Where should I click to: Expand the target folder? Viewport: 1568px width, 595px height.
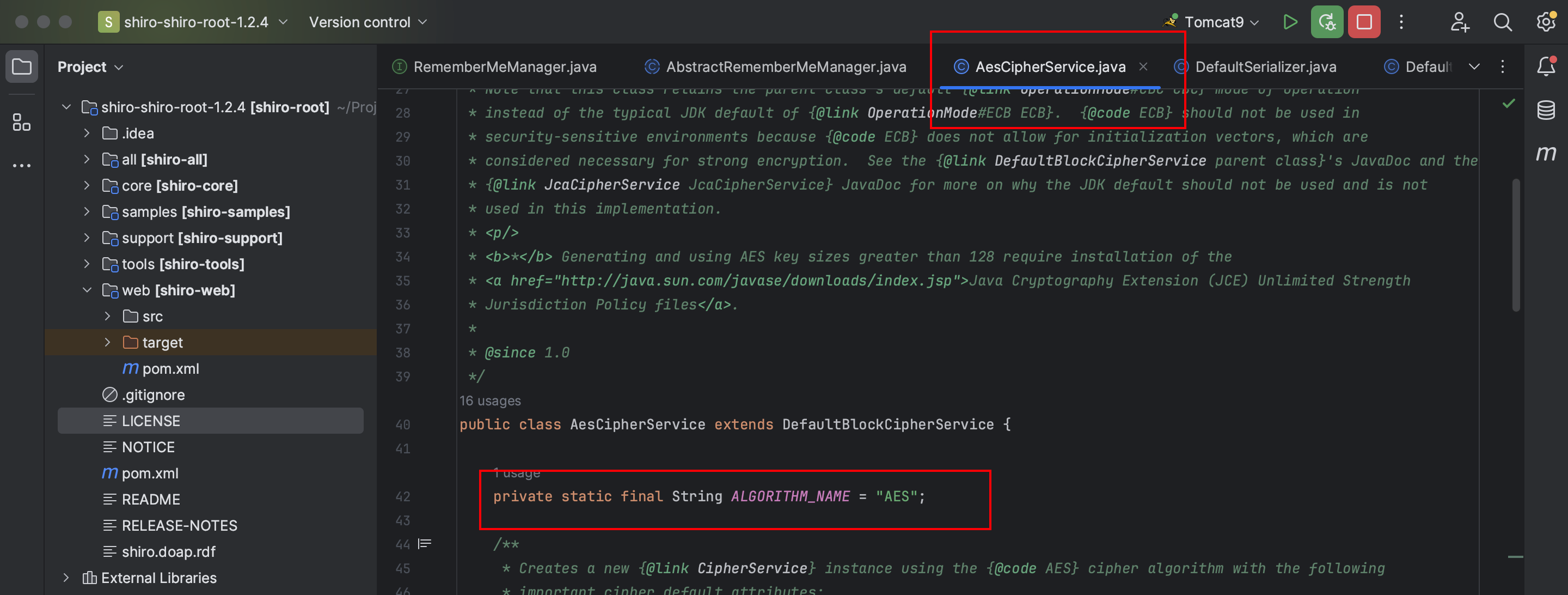click(x=107, y=343)
